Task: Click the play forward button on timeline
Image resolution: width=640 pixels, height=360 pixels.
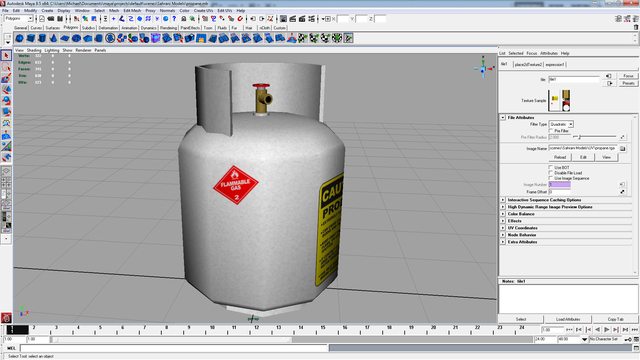Action: [x=607, y=329]
